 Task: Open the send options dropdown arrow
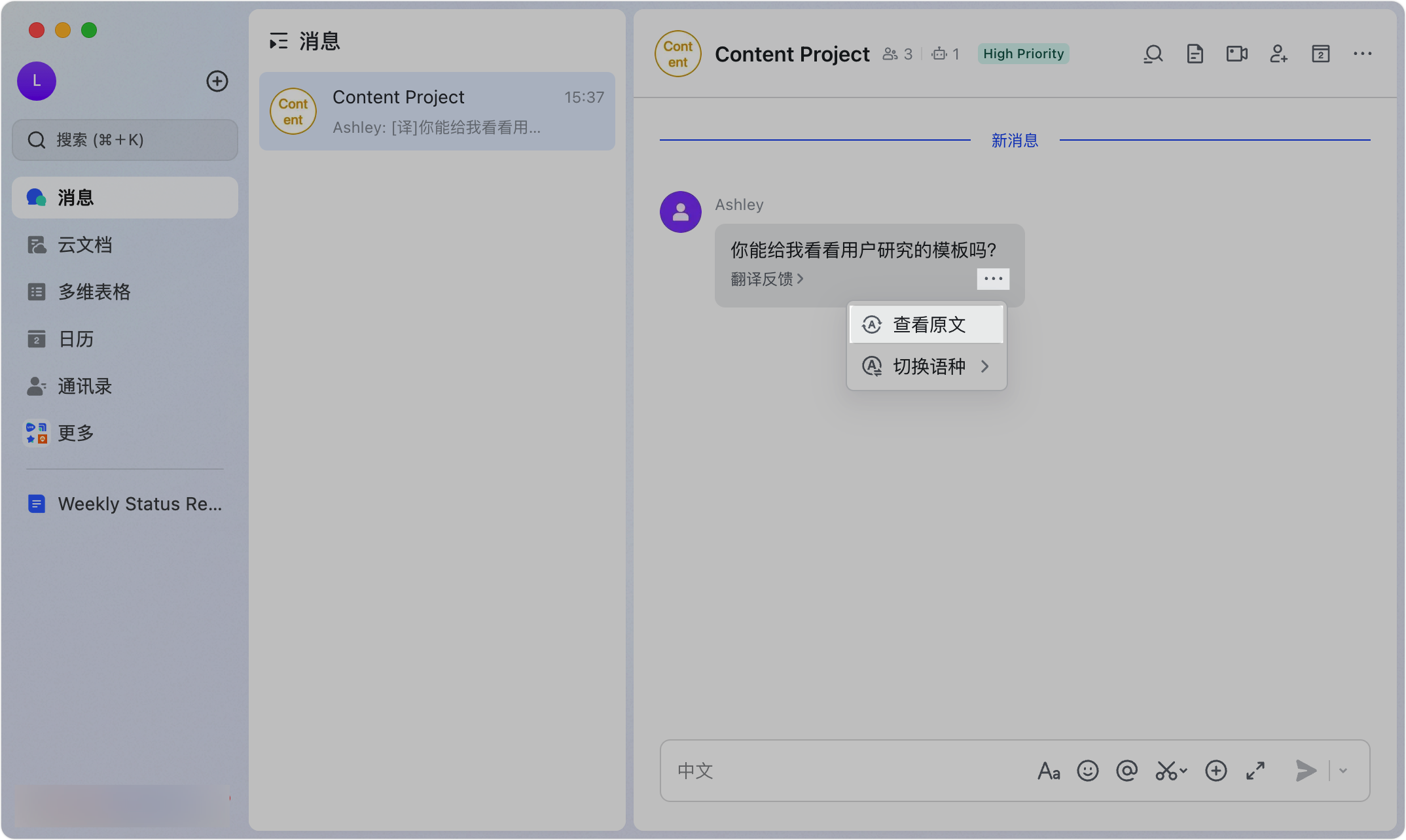(1343, 771)
